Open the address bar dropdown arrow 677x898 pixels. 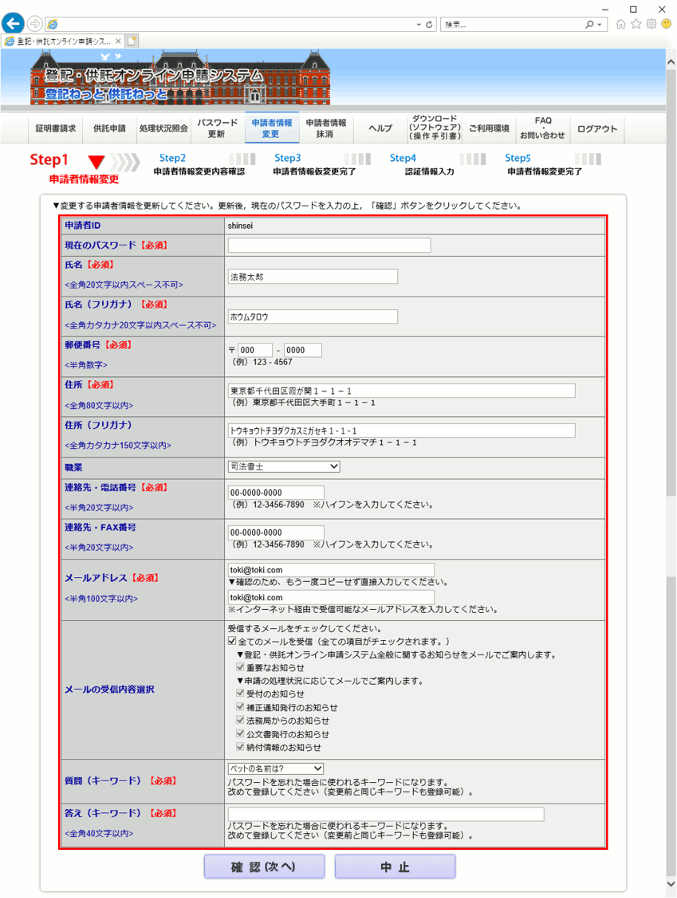pyautogui.click(x=419, y=25)
